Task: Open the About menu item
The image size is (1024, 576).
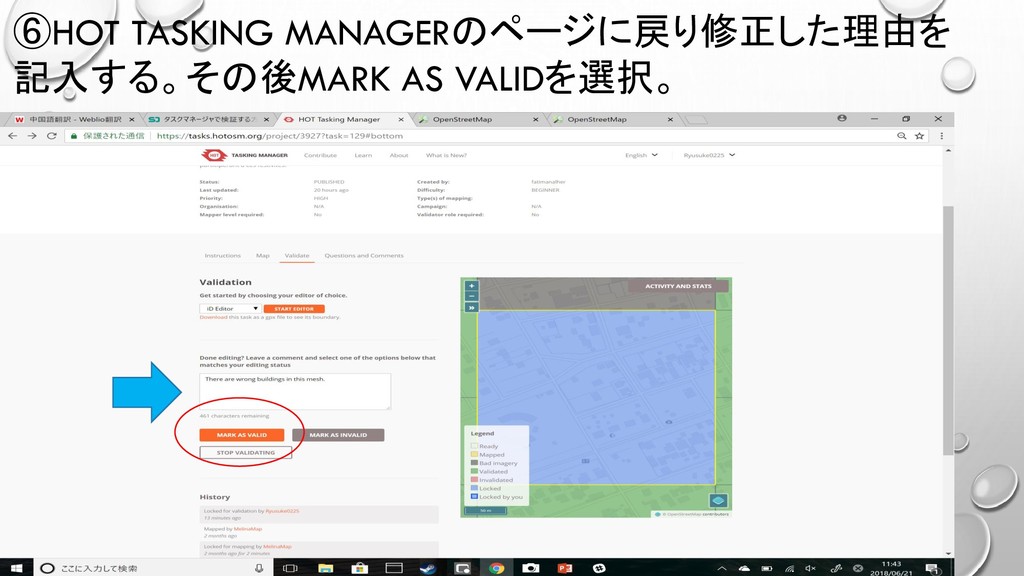Action: (x=399, y=155)
